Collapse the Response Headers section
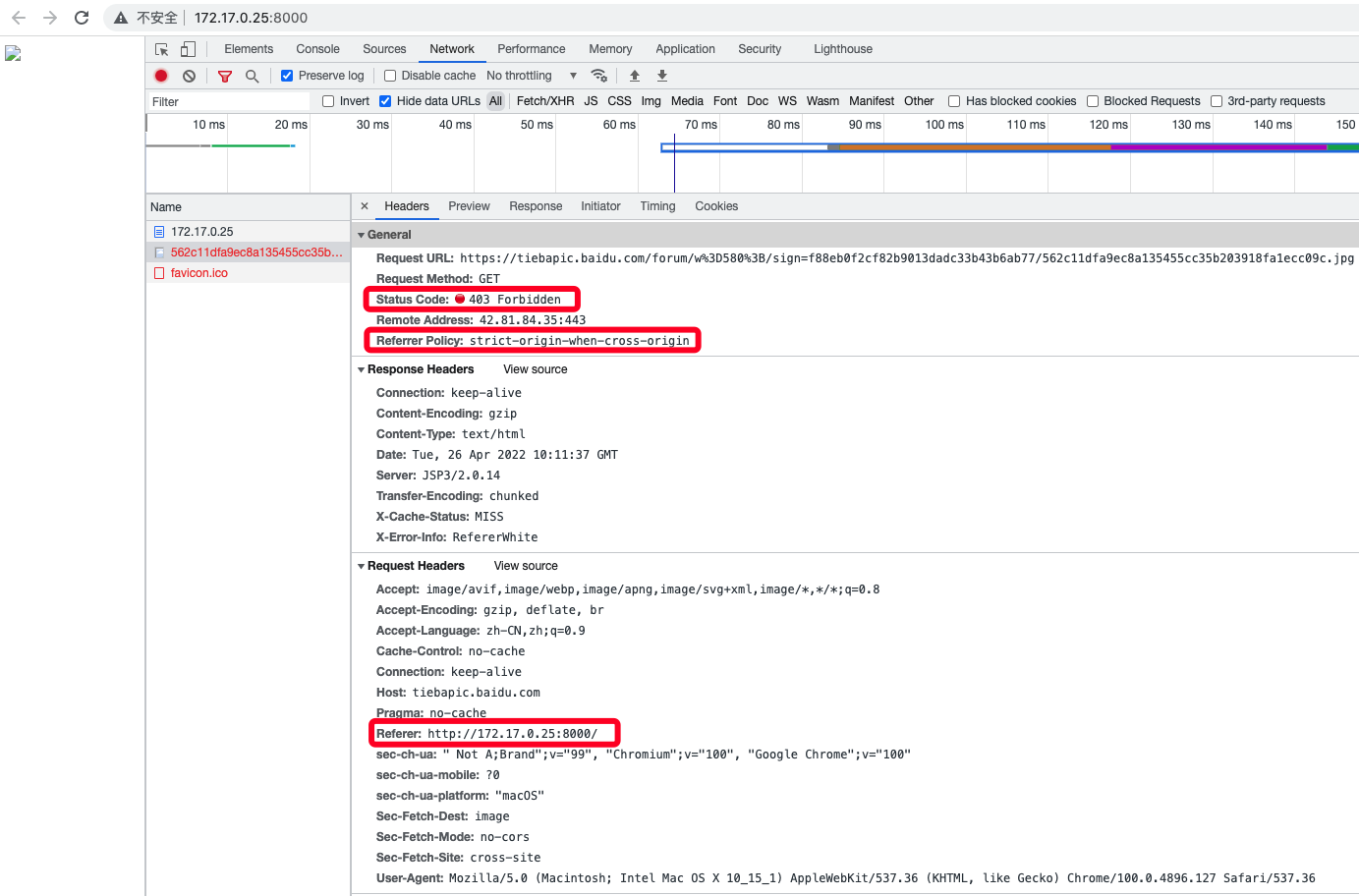The width and height of the screenshot is (1359, 896). pos(362,368)
